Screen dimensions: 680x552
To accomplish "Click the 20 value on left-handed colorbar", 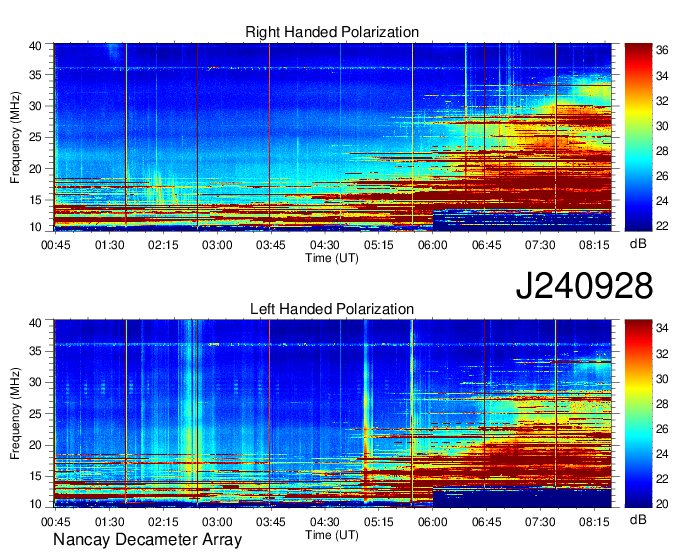I will pos(662,503).
